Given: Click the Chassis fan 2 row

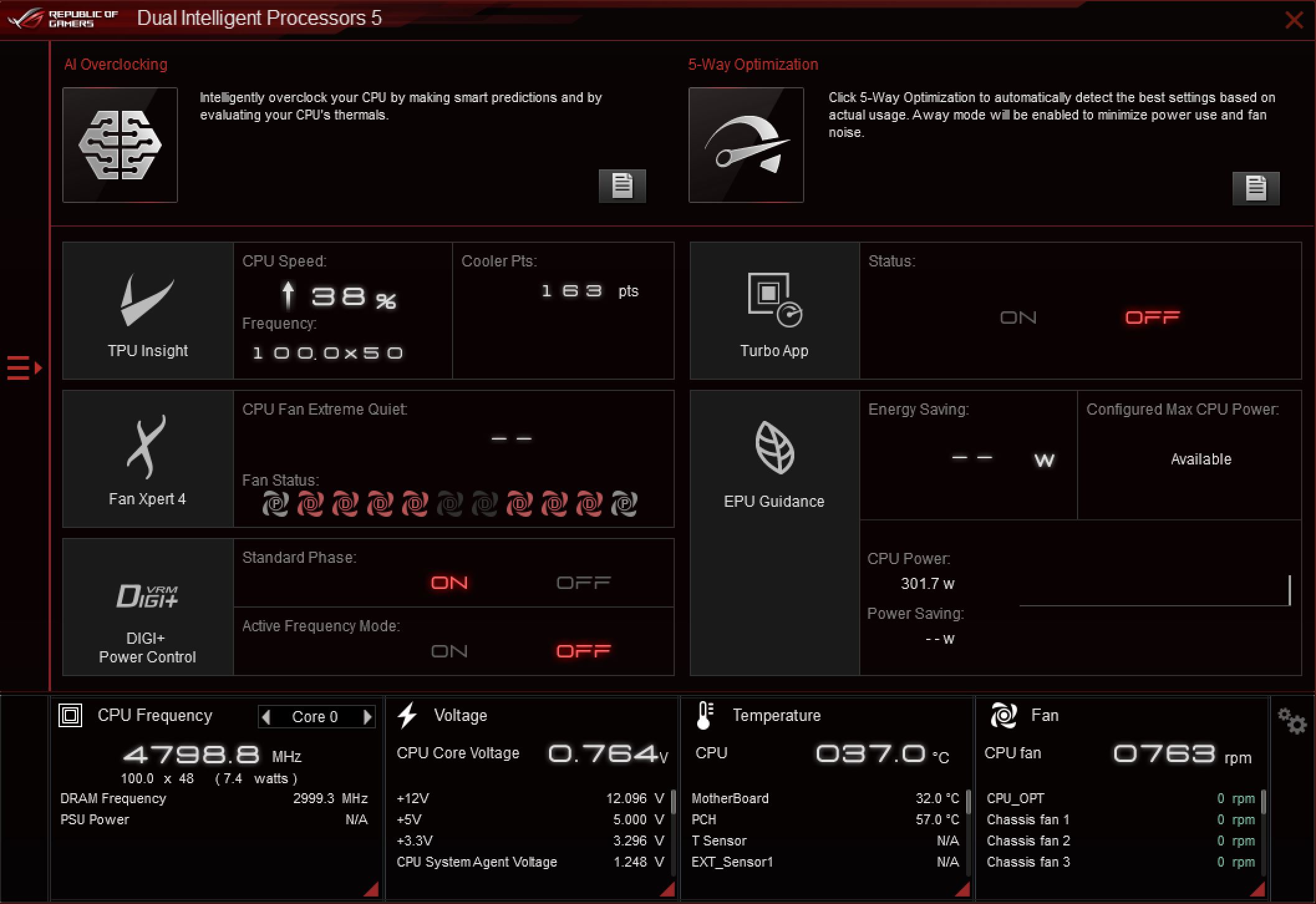Looking at the screenshot, I should pyautogui.click(x=1121, y=841).
